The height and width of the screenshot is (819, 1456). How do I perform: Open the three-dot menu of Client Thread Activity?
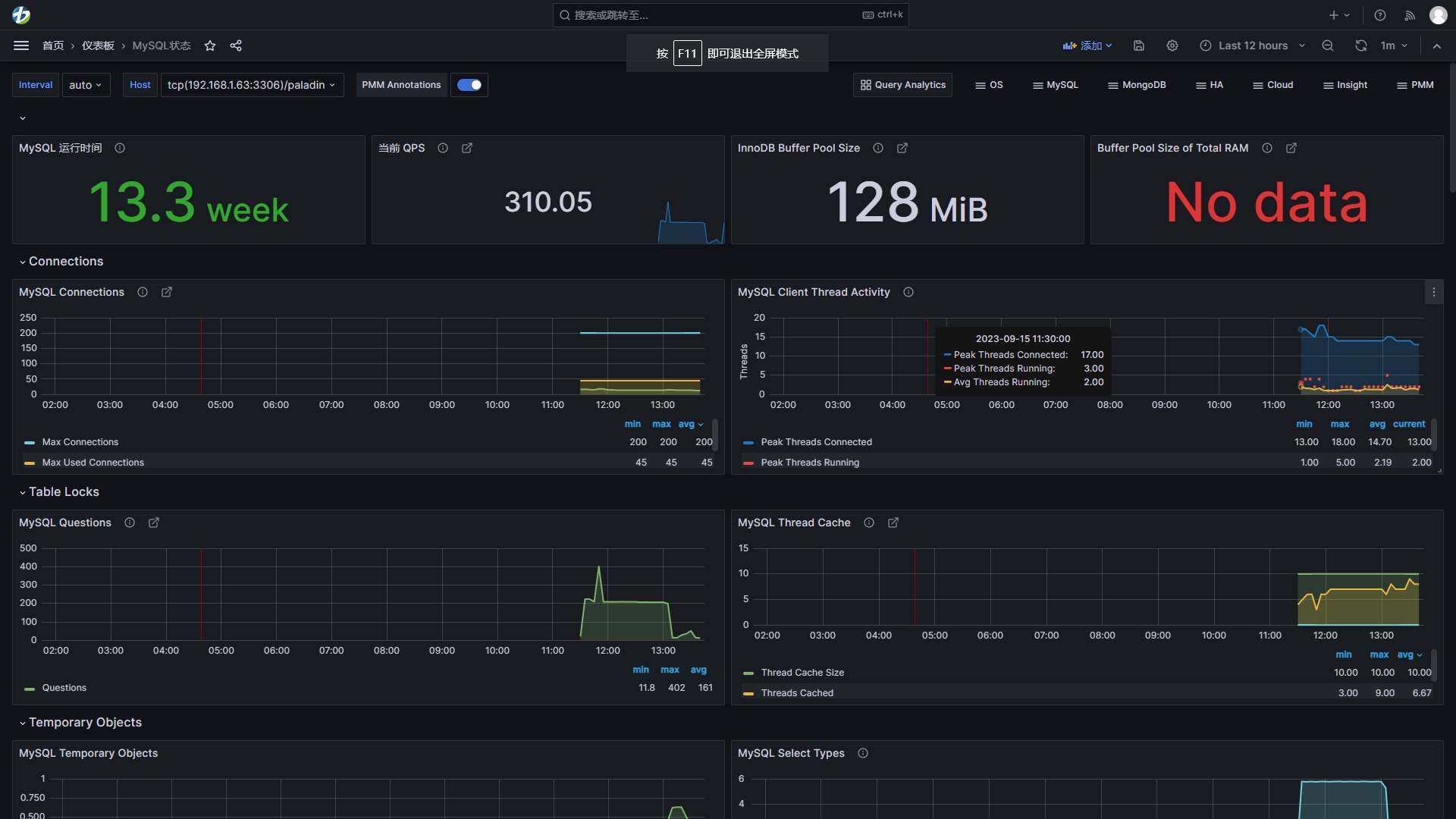point(1433,292)
